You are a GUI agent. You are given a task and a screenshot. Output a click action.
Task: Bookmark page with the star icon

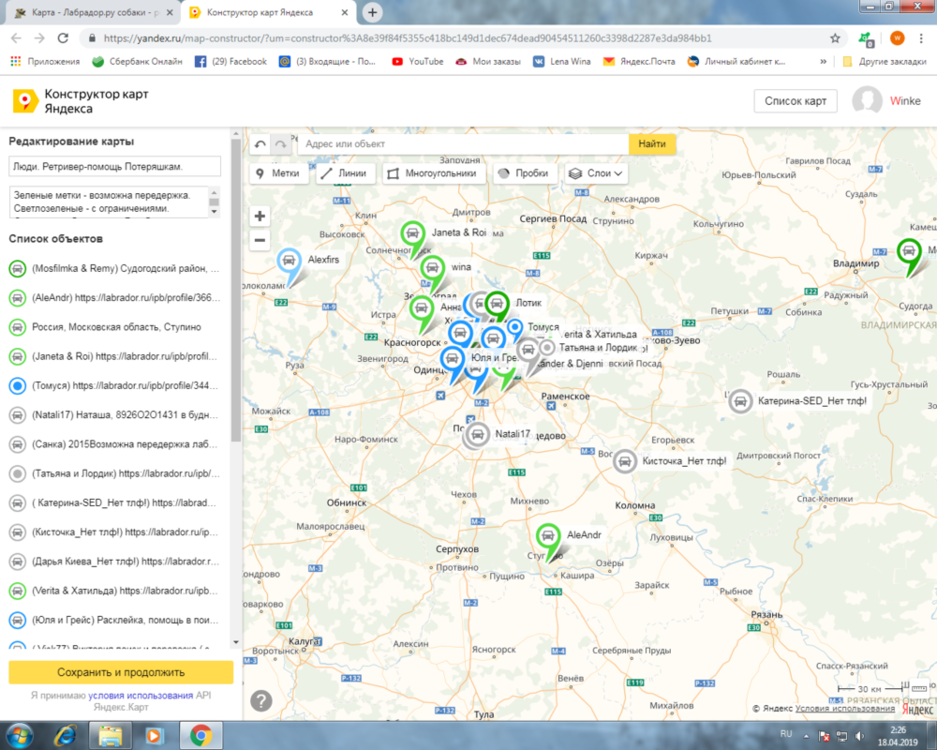(835, 38)
